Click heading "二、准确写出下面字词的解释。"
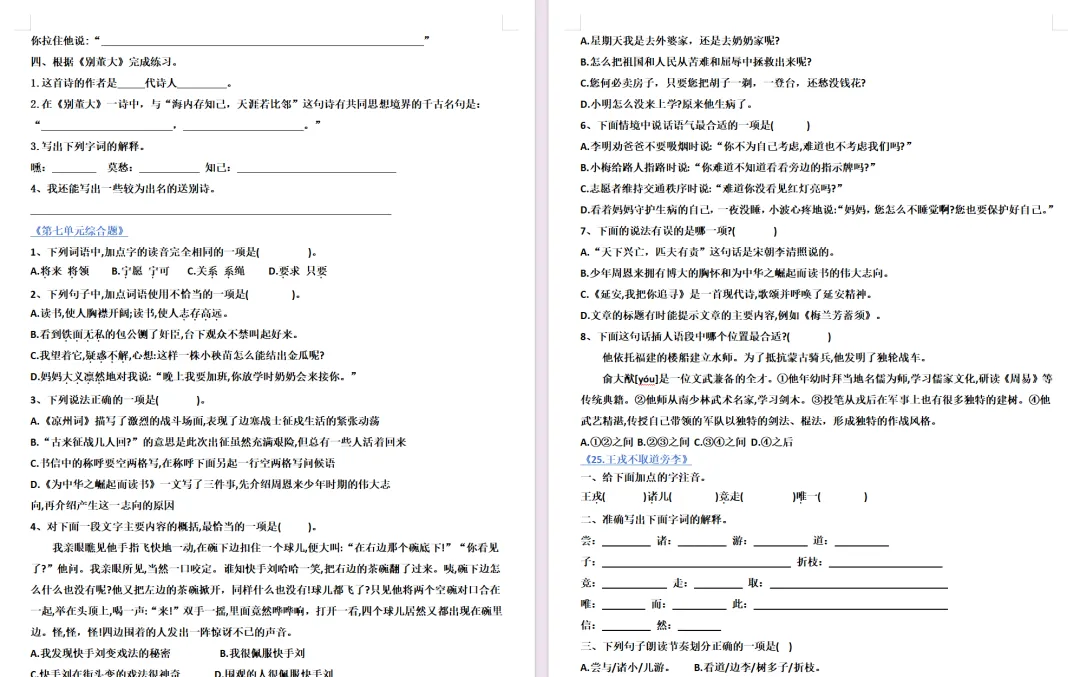 [x=654, y=519]
